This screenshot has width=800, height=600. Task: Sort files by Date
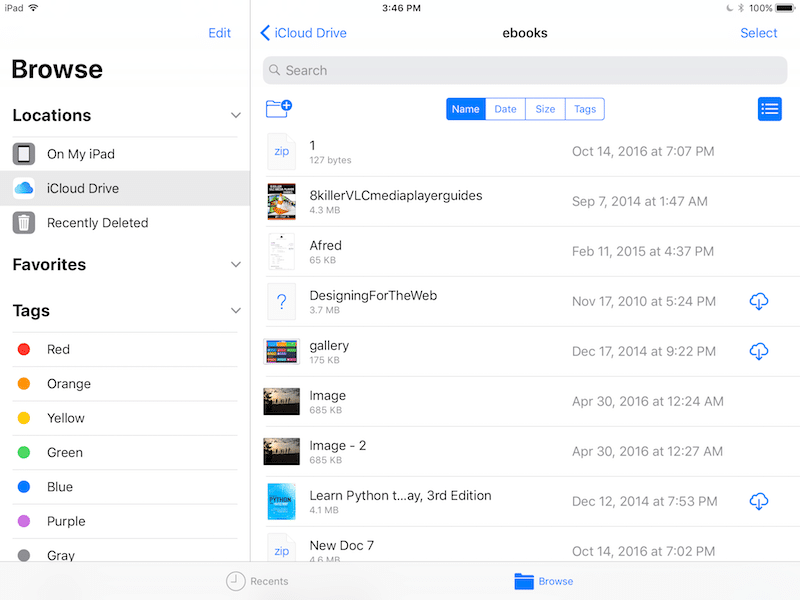pos(506,109)
